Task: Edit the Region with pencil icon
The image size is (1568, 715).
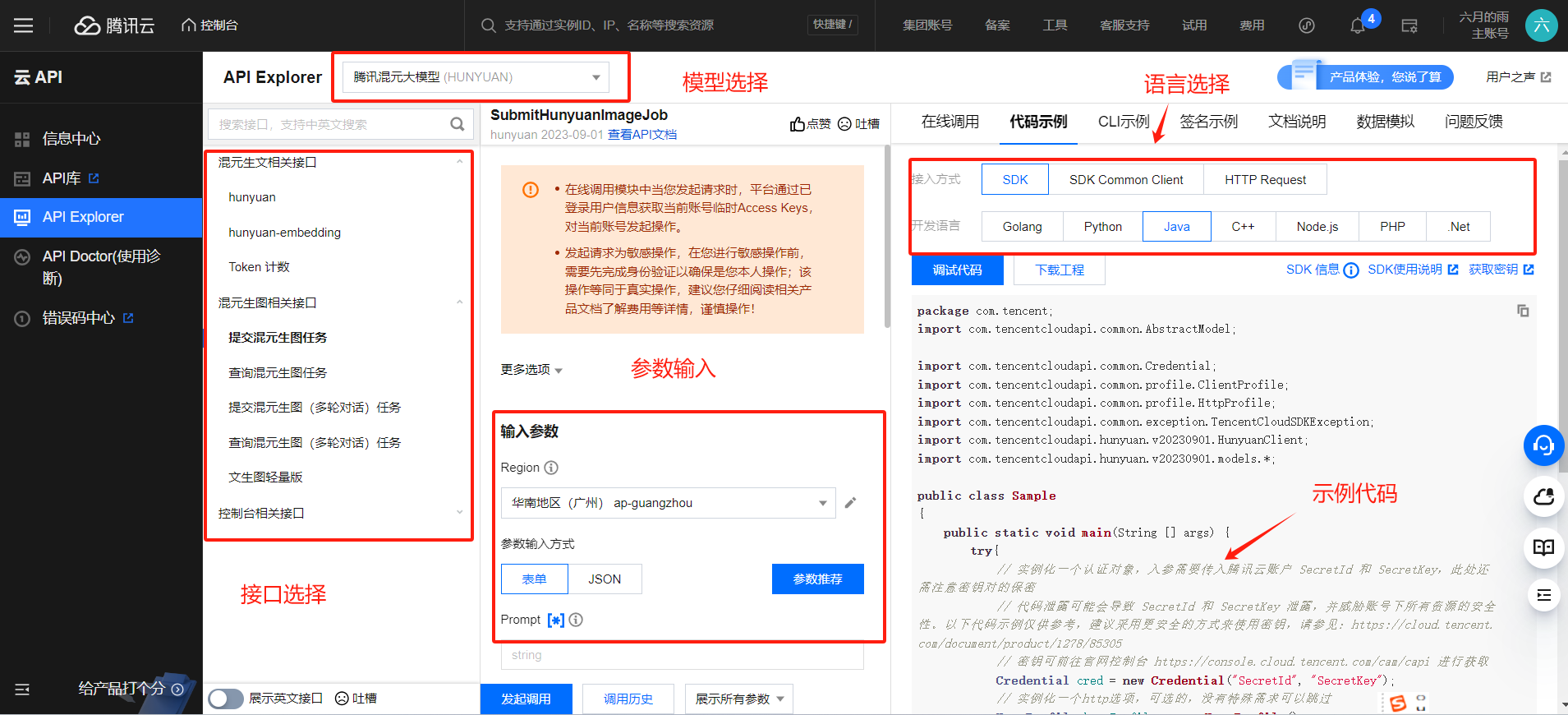Action: click(850, 503)
